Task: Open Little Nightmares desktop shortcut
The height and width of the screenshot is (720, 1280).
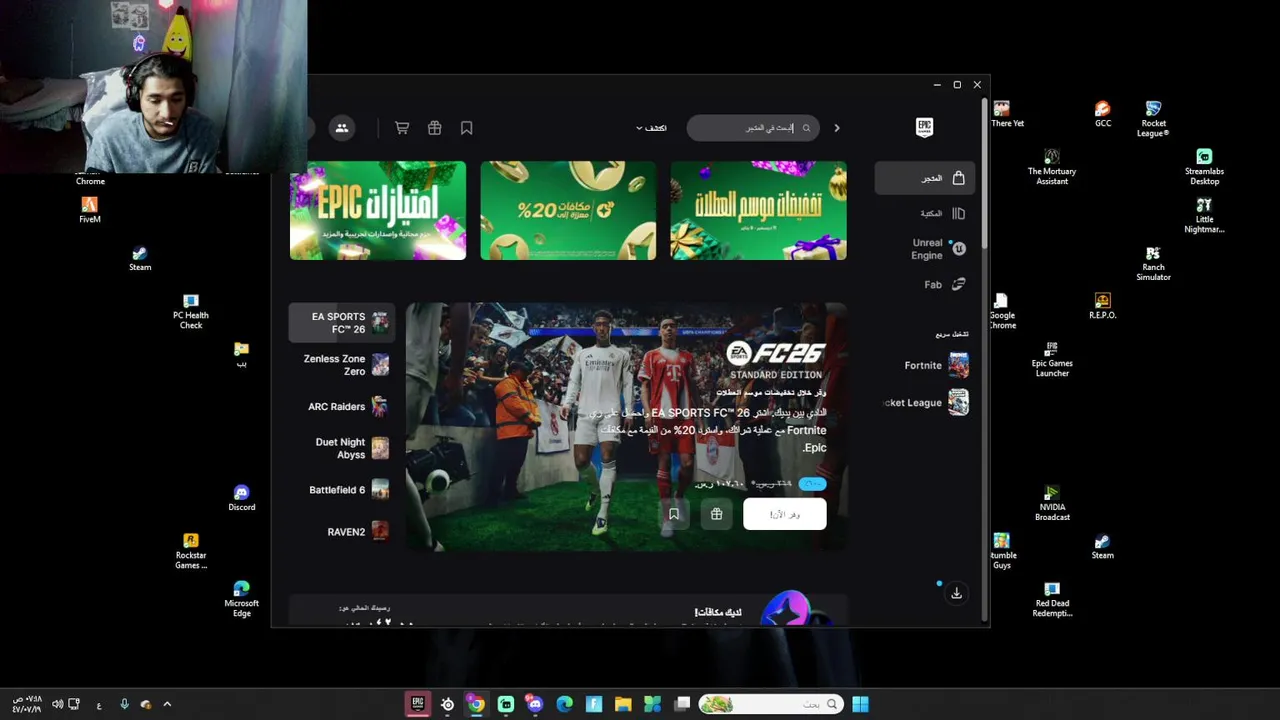Action: (x=1204, y=215)
